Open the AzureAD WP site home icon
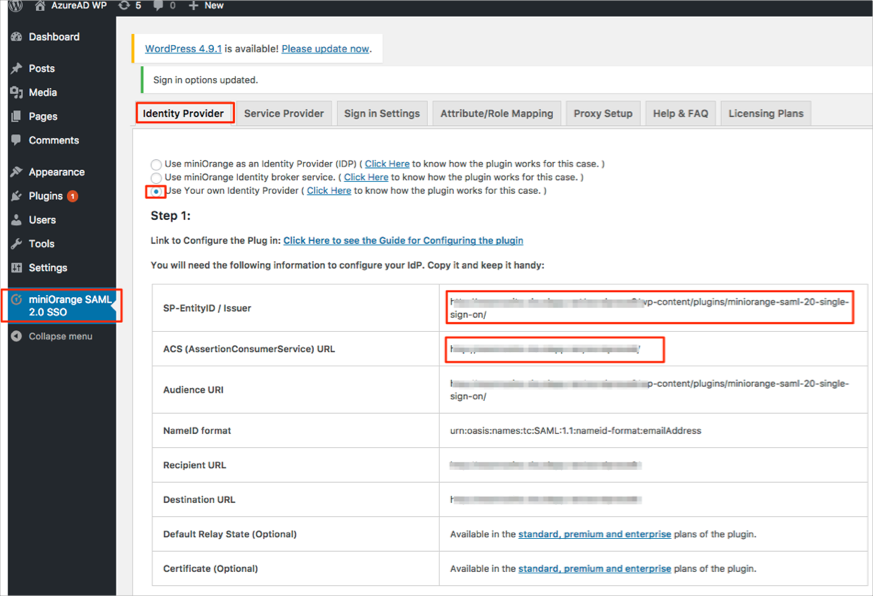This screenshot has height=596, width=873. (40, 6)
